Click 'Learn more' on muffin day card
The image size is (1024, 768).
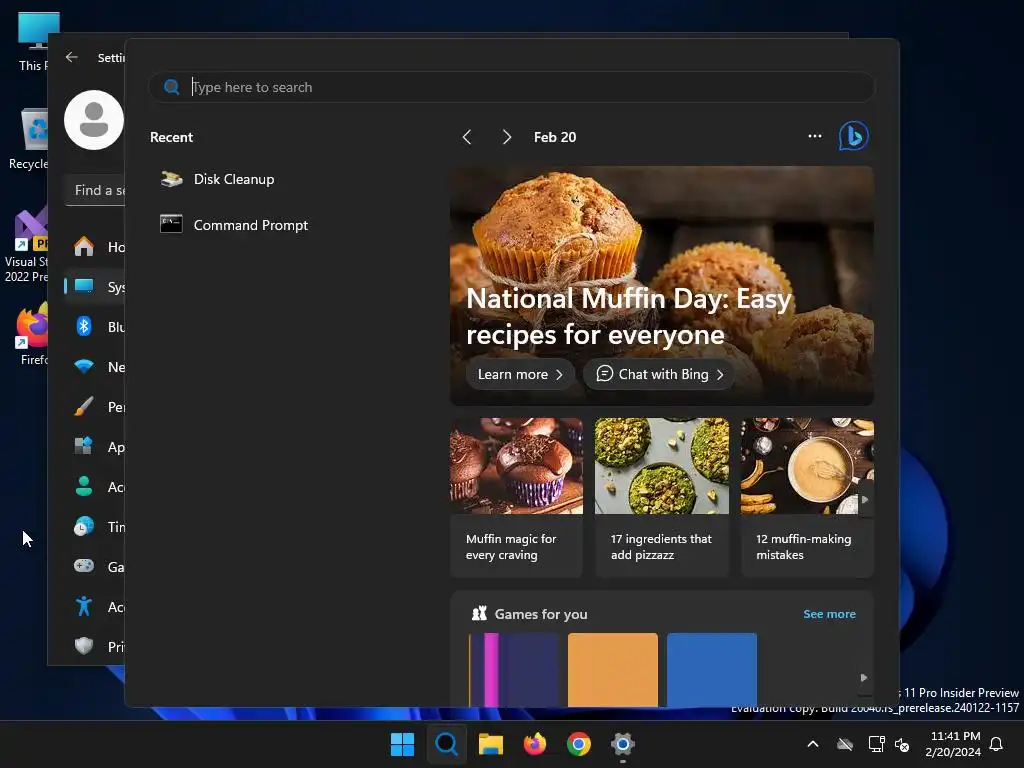(x=520, y=374)
